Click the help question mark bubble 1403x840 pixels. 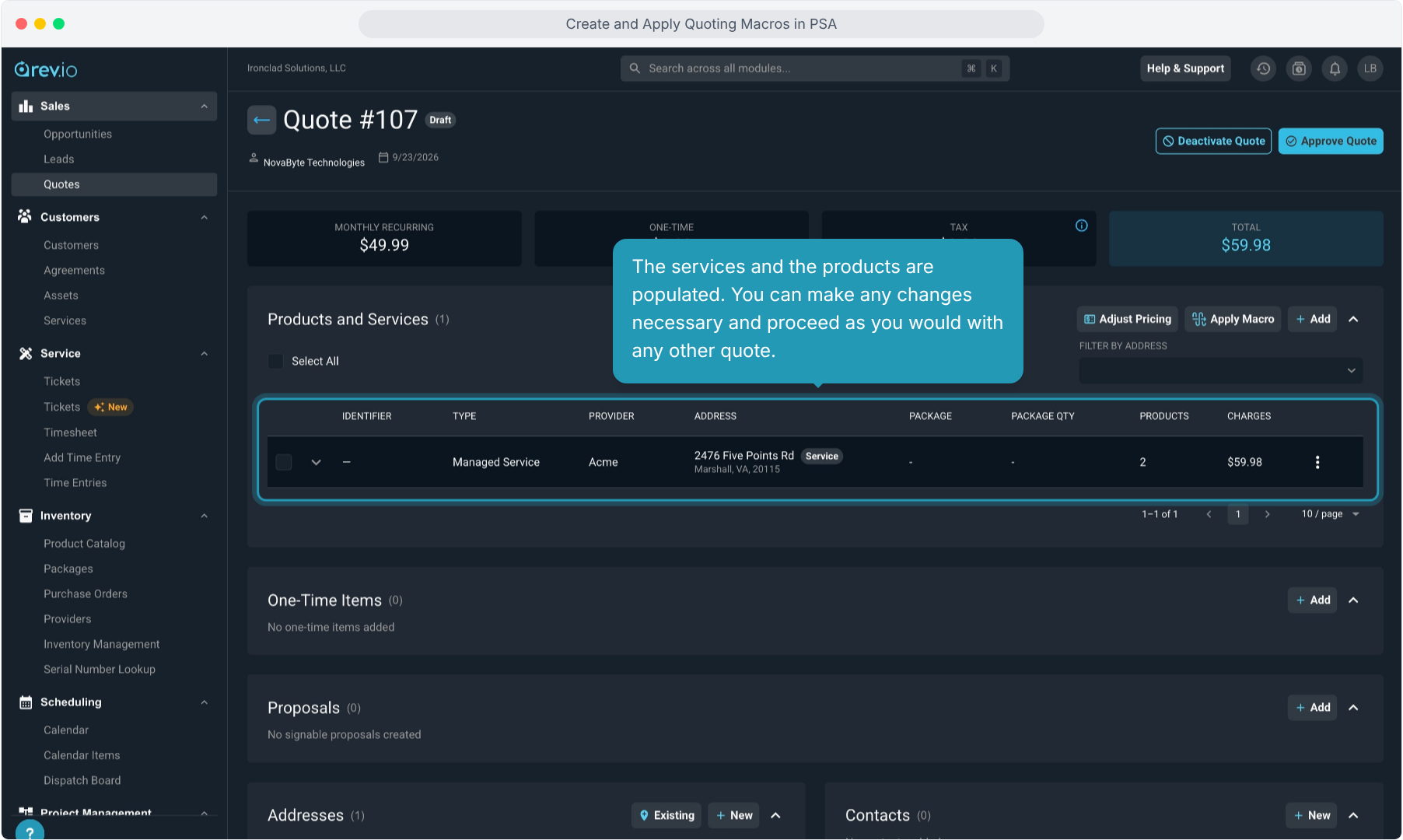30,831
